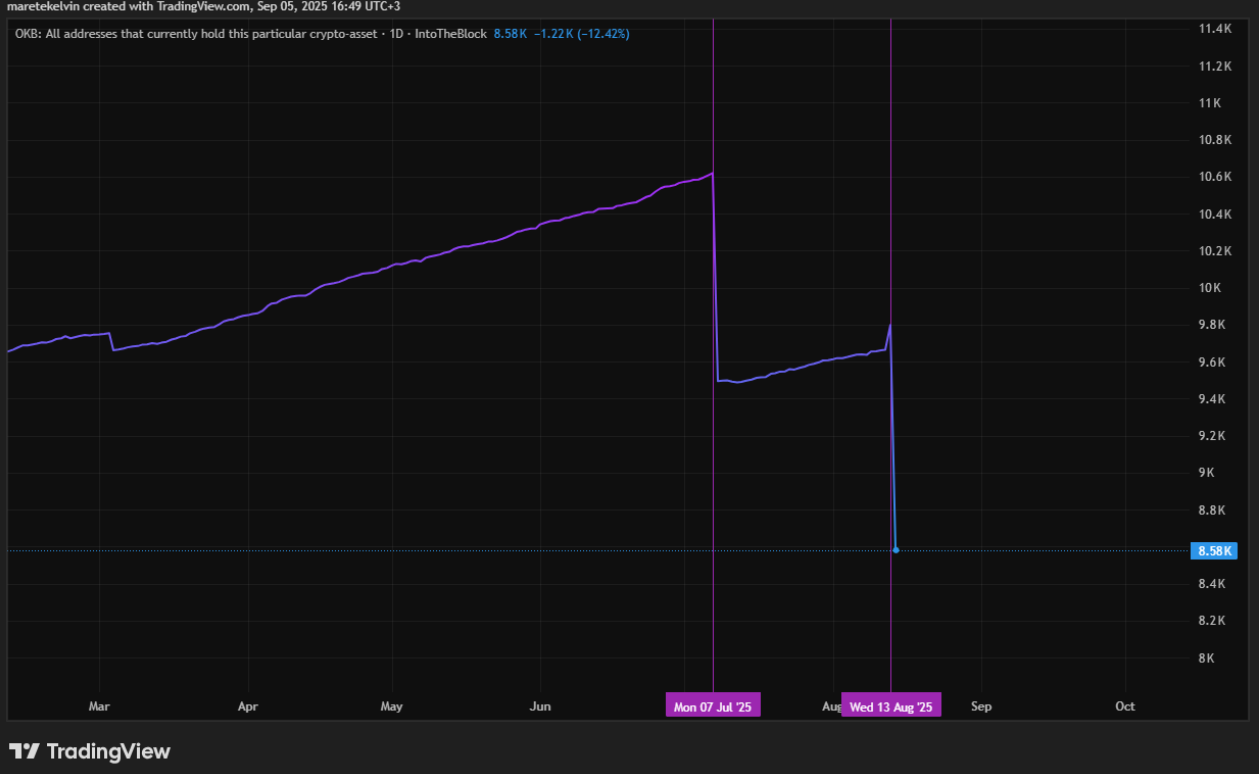Click the 8K label on the price axis
This screenshot has width=1259, height=774.
tap(1207, 658)
